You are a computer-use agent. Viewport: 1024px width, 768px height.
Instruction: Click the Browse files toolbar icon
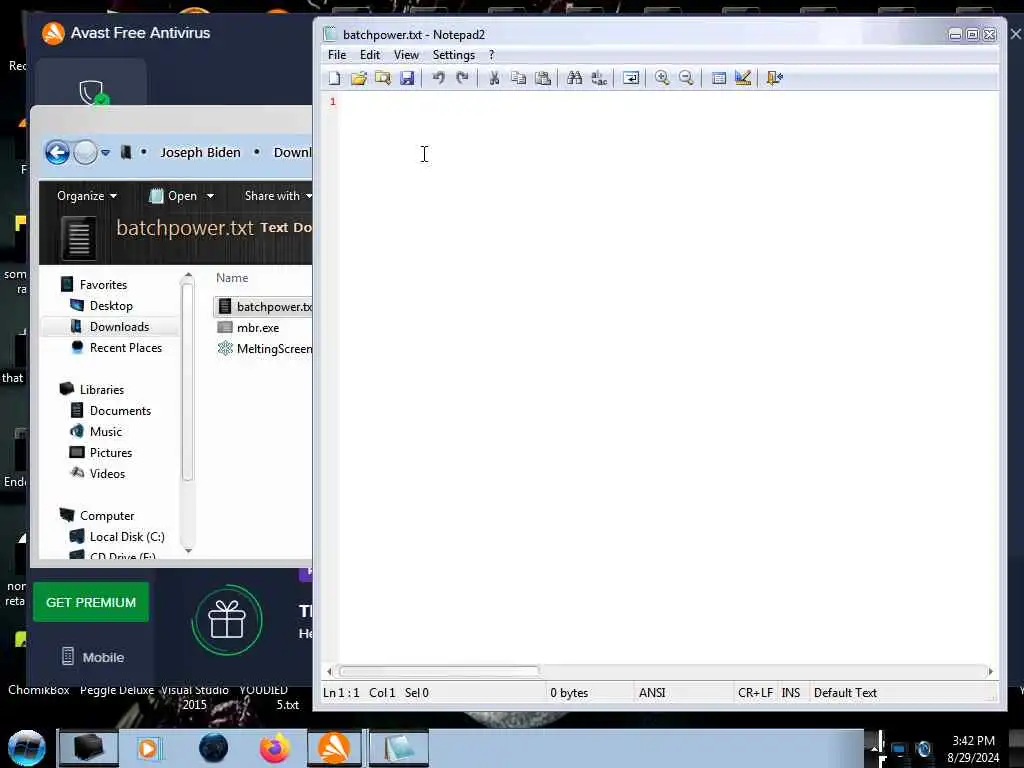(x=383, y=78)
